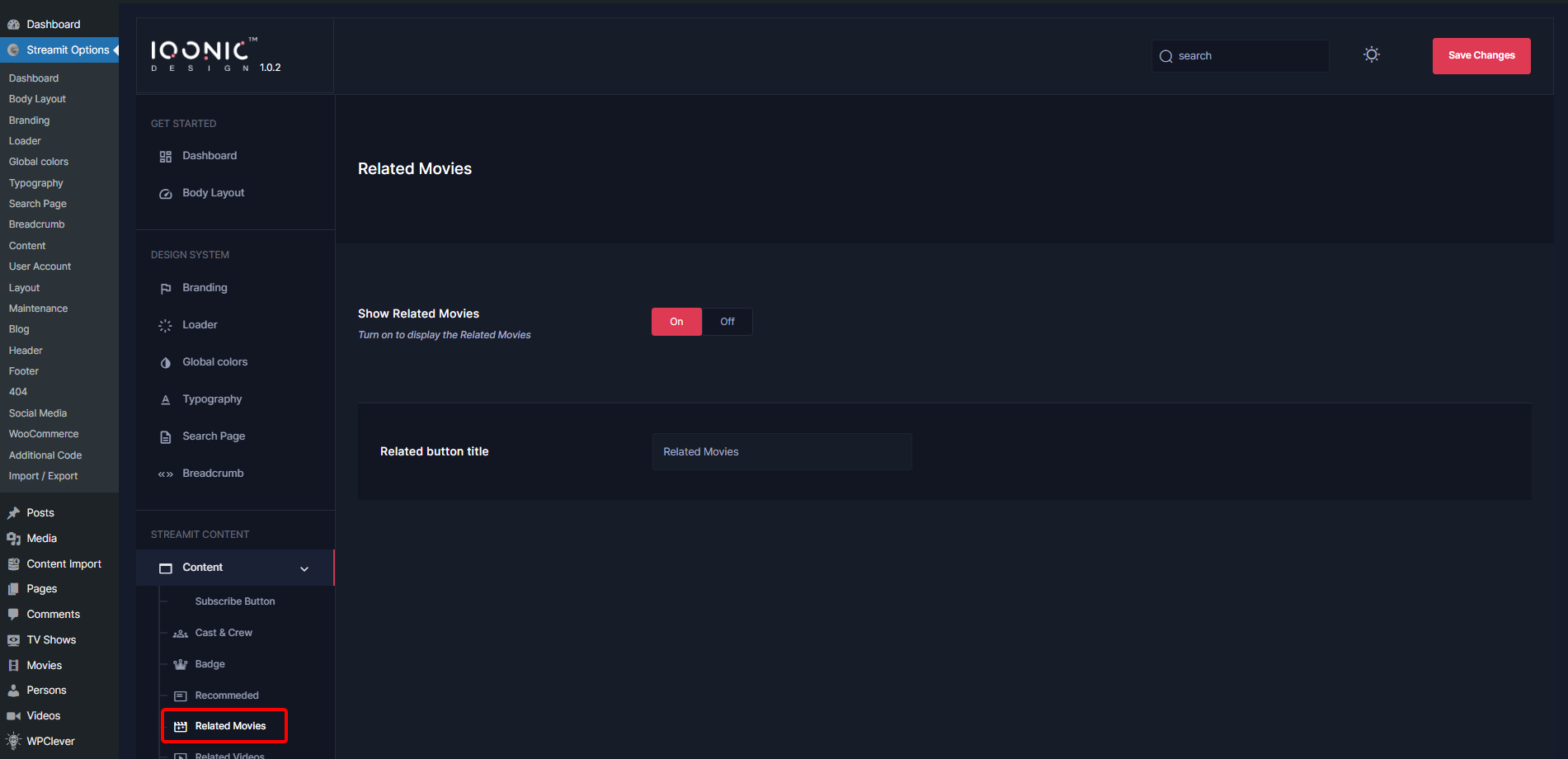Click the TV Shows icon
Viewport: 1568px width, 759px height.
point(13,640)
